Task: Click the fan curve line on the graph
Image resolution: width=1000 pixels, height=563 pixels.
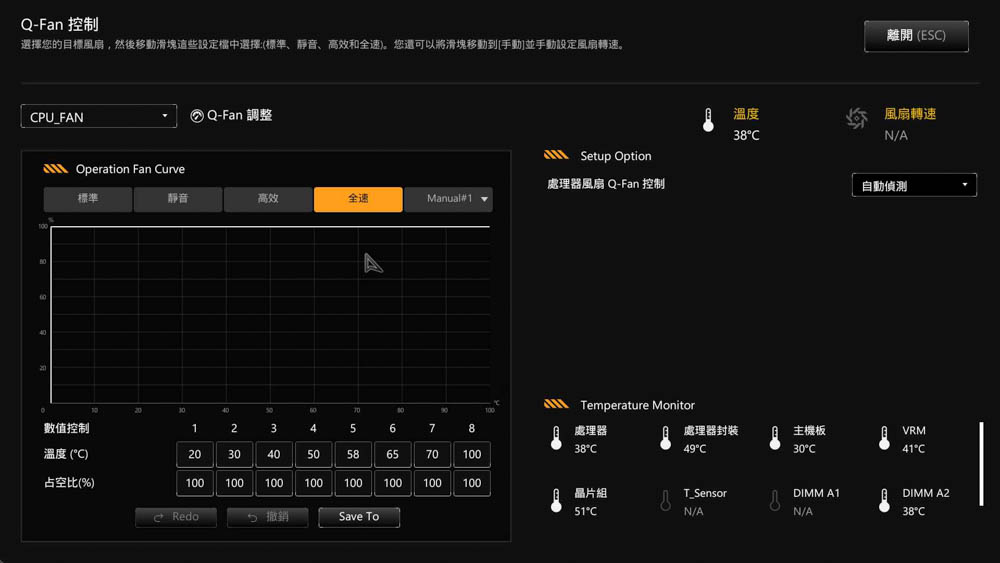Action: tap(270, 227)
